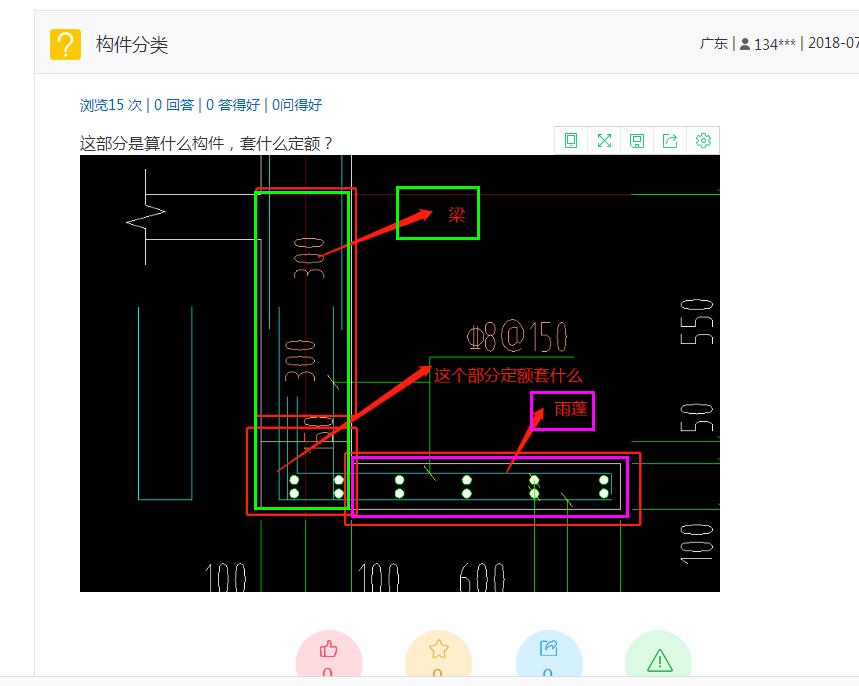Click the posting date 2018-07
Viewport: 859px width, 686px height.
833,43
